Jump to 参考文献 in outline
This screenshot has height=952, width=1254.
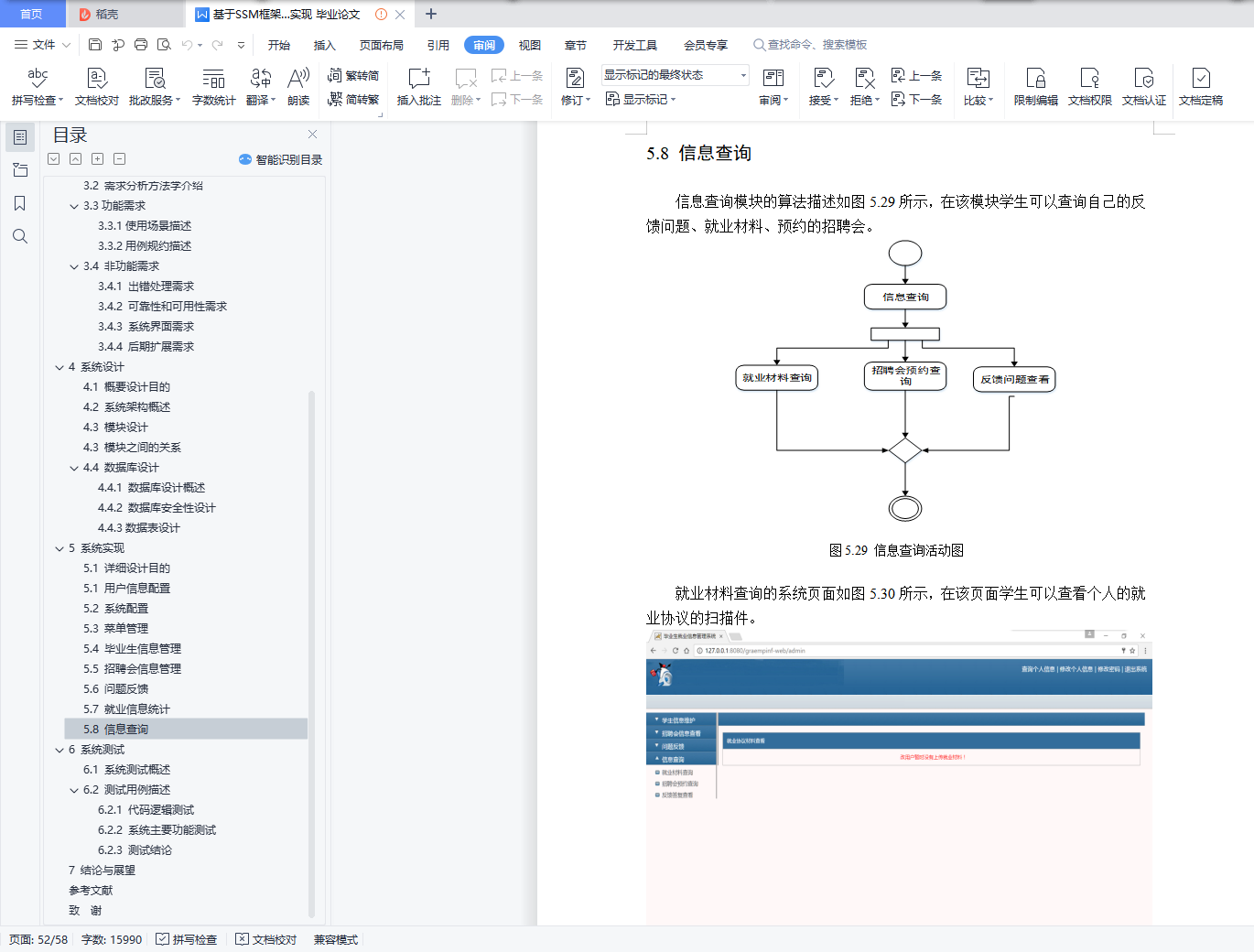[91, 891]
